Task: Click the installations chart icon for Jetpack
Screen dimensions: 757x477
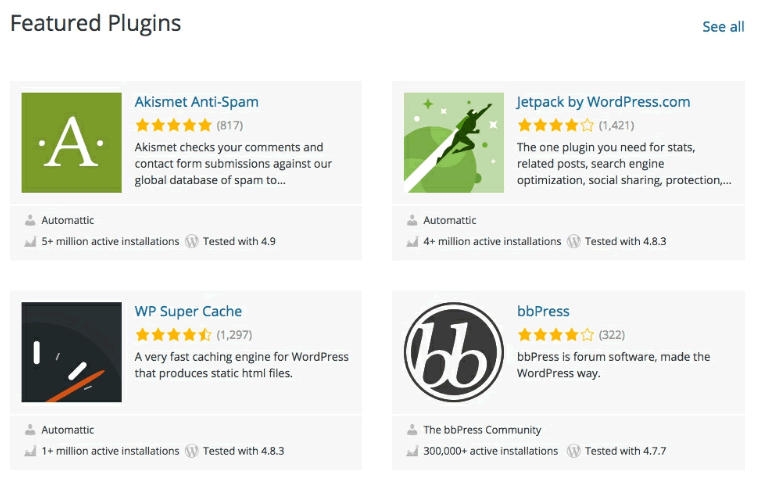Action: tap(412, 241)
